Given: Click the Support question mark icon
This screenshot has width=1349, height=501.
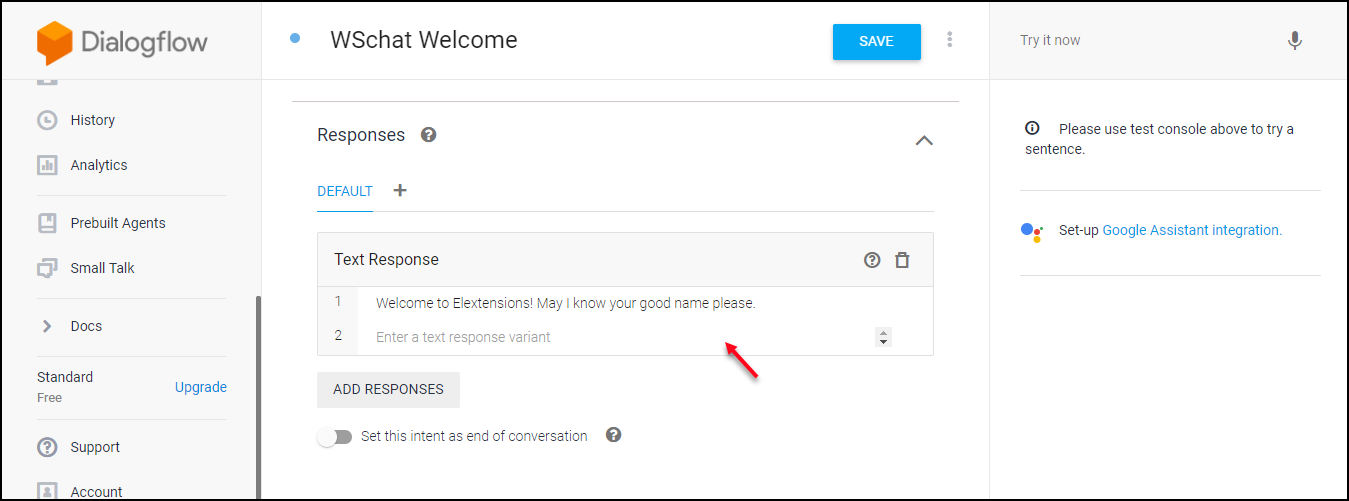Looking at the screenshot, I should [x=47, y=447].
